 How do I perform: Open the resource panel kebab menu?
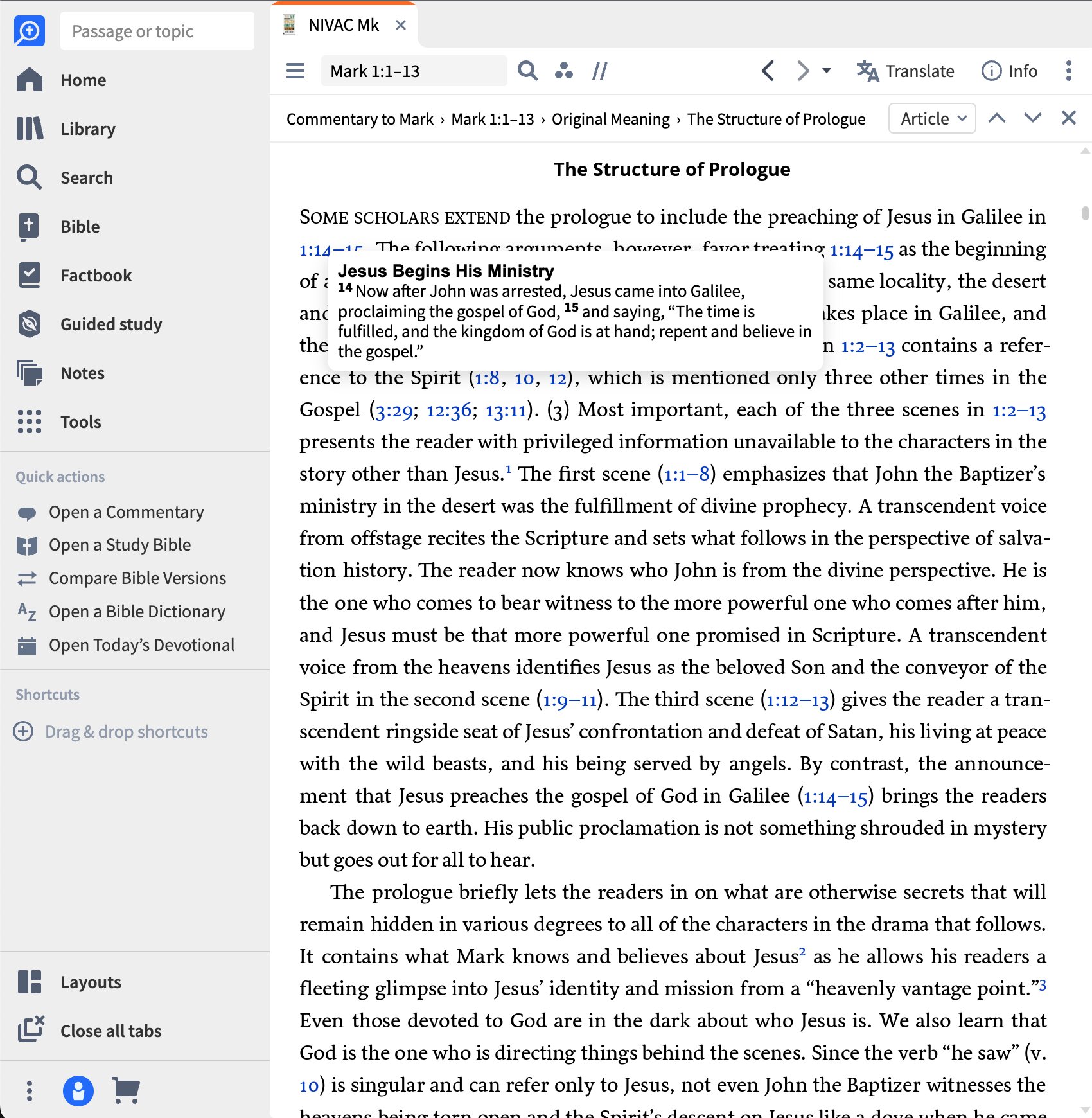coord(1069,71)
